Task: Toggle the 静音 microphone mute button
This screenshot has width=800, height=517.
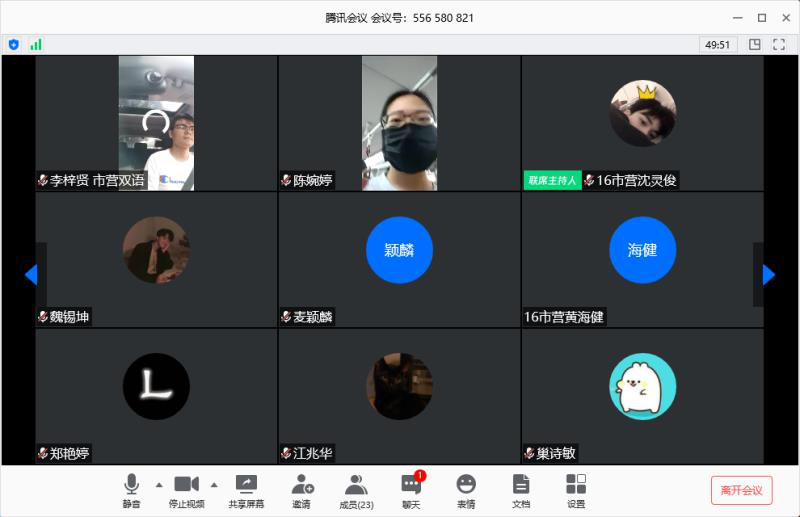Action: click(x=132, y=490)
